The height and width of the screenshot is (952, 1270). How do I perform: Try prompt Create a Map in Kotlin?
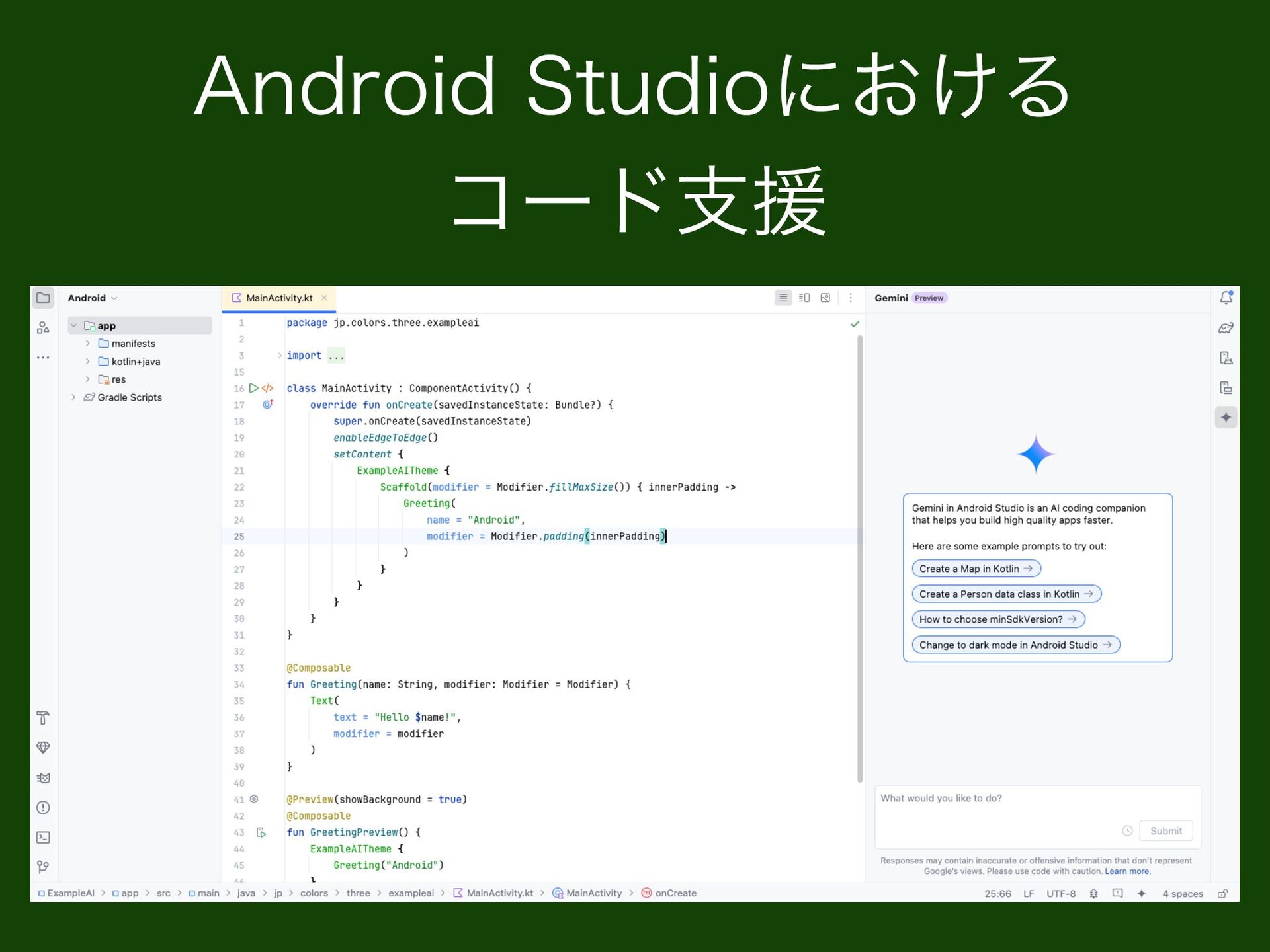(x=976, y=569)
